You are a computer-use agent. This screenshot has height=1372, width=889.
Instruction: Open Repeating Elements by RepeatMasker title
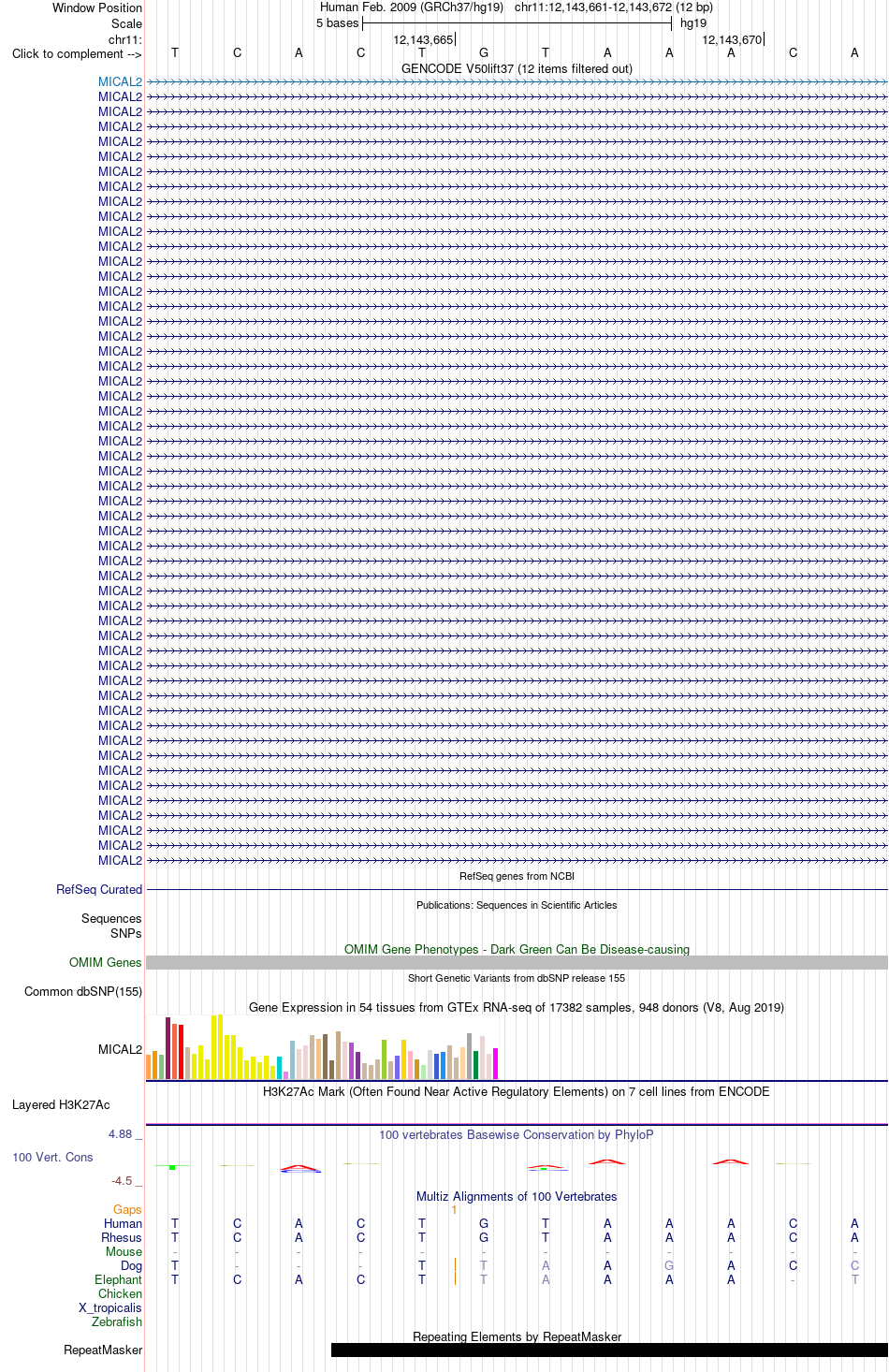517,1336
